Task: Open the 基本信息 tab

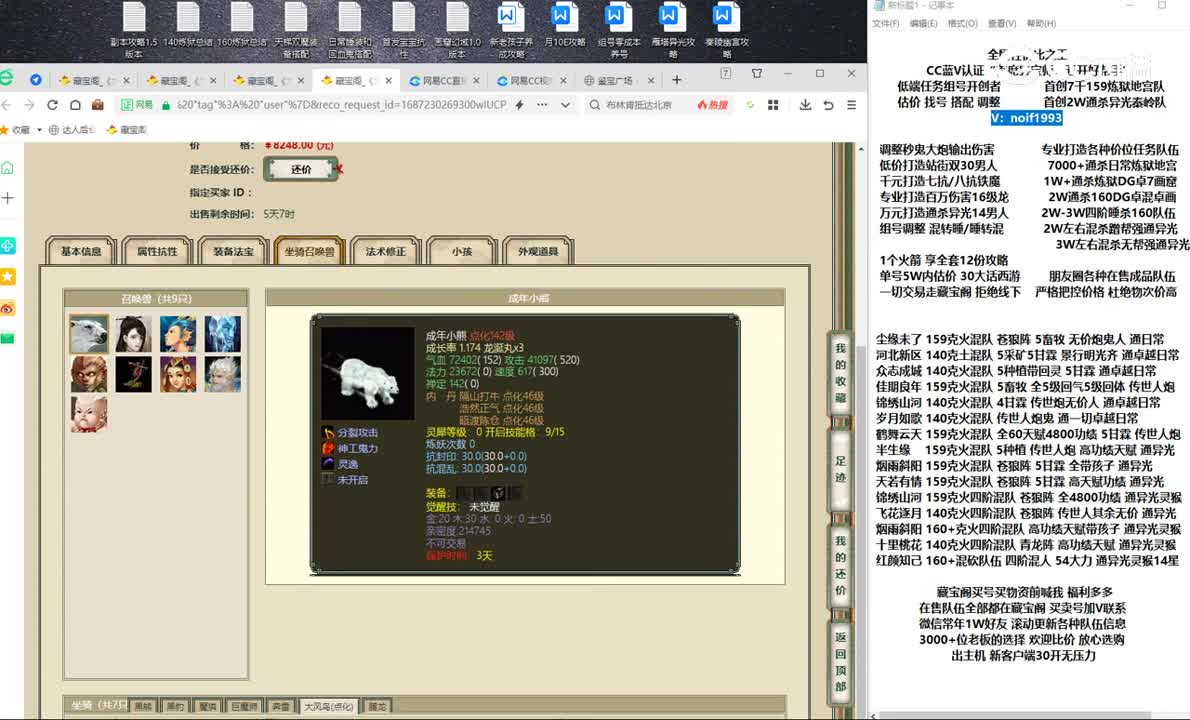Action: click(80, 251)
